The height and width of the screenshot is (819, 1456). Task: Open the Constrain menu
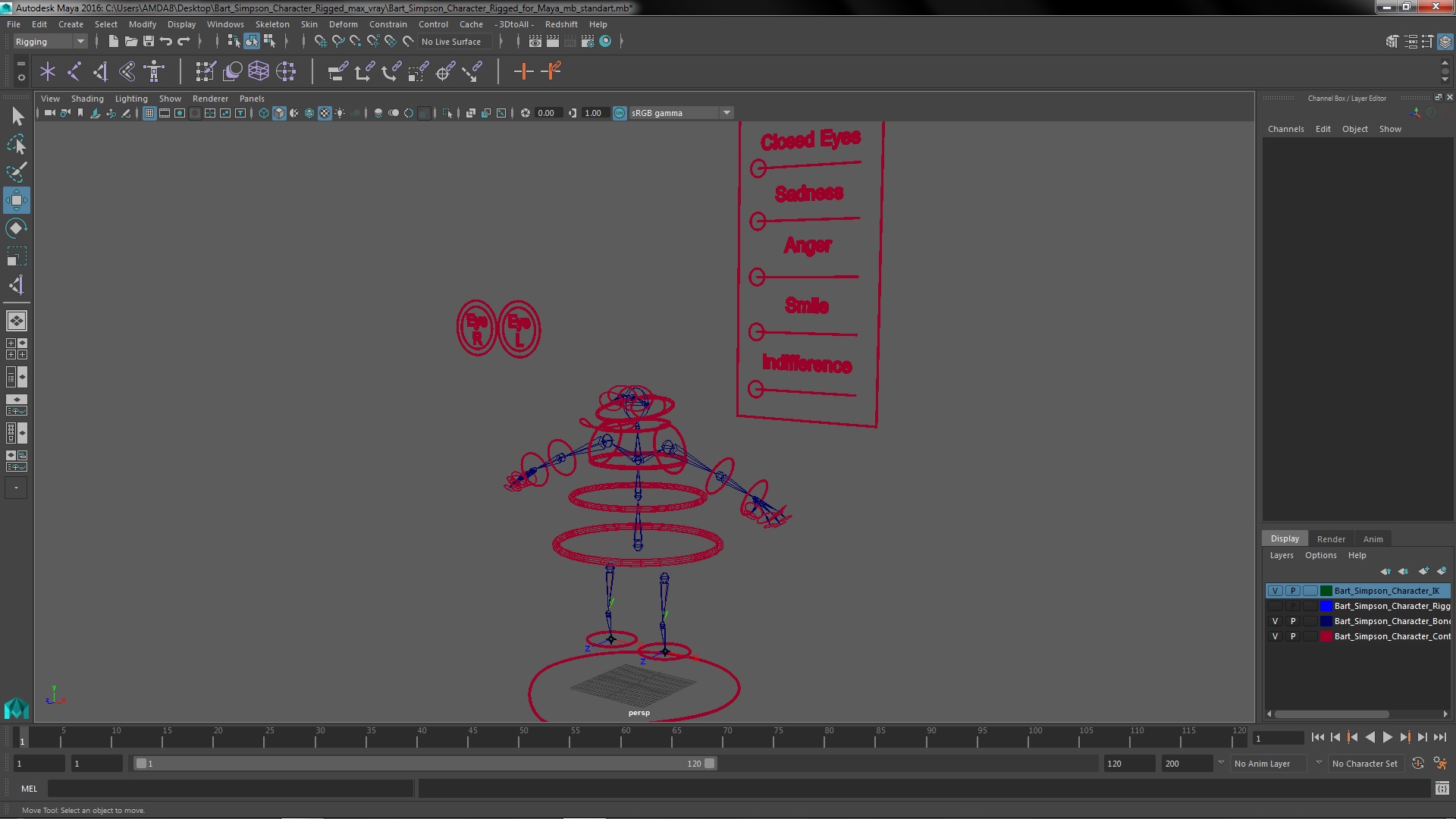click(x=388, y=24)
